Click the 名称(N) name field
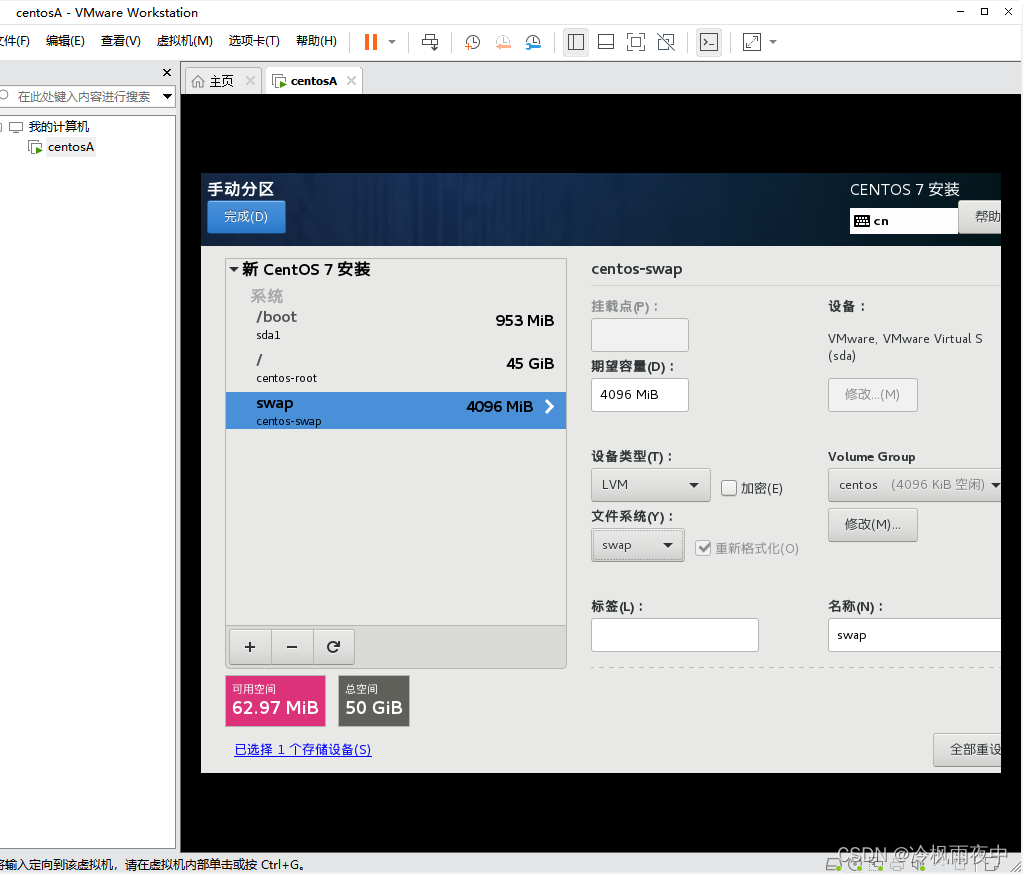 click(x=915, y=635)
